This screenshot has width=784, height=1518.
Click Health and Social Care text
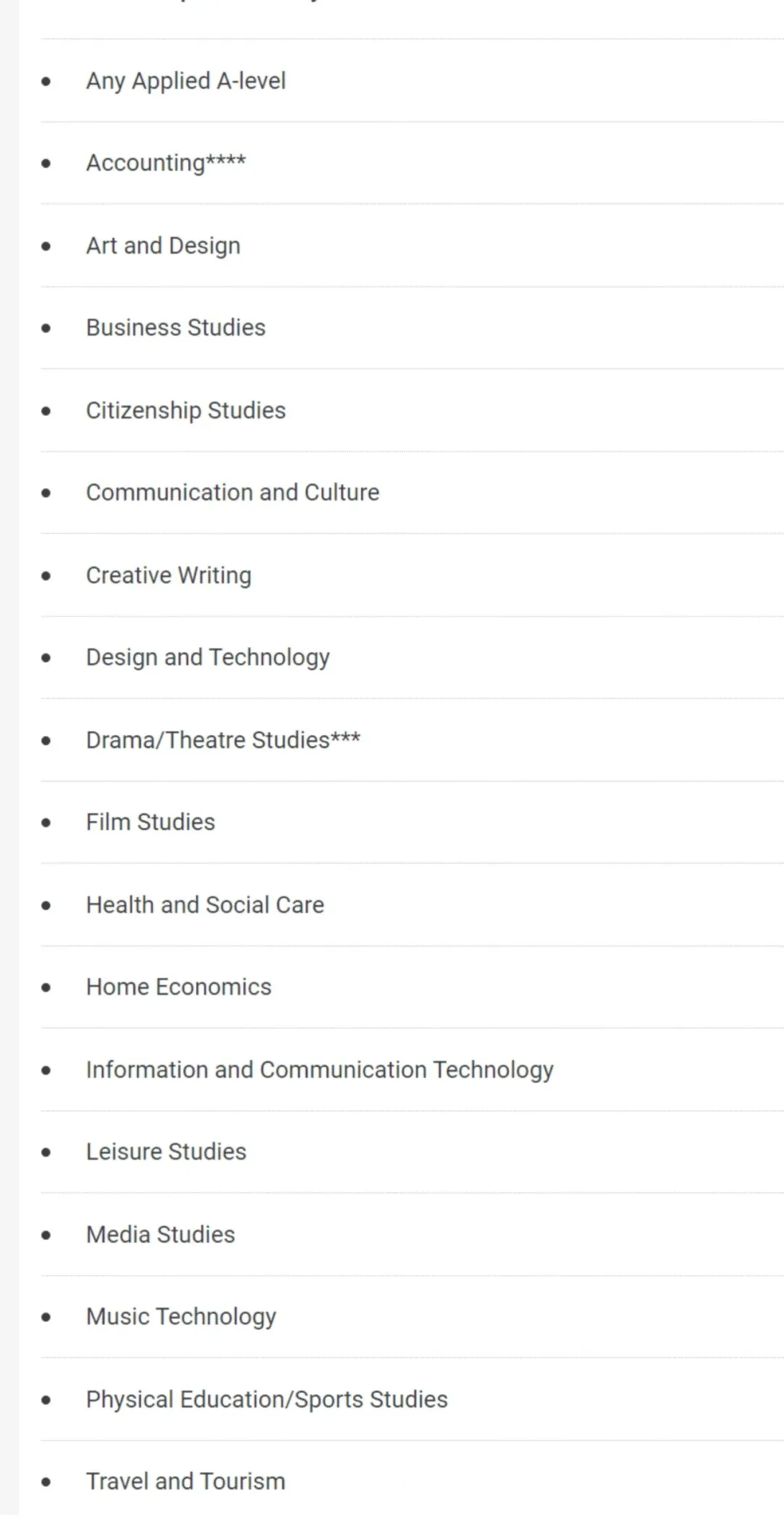(205, 905)
